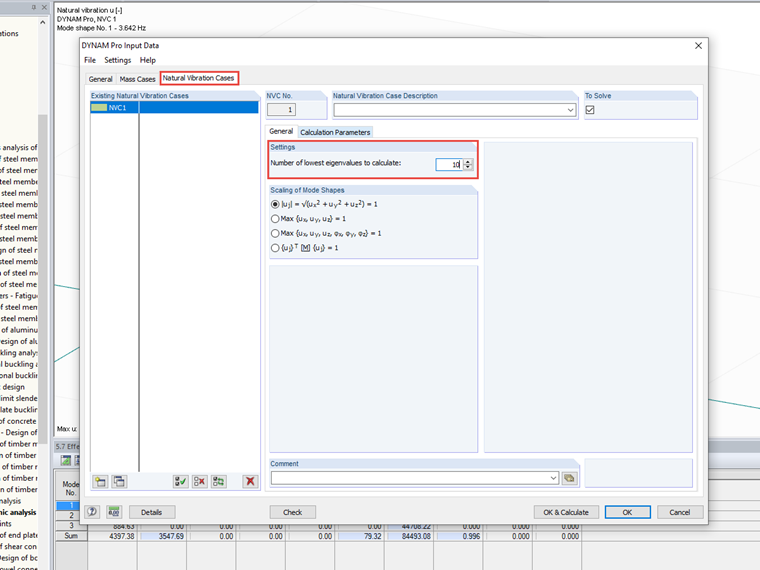Click the 'of end plate' navigator tree item
760x570 pixels.
[x=18, y=535]
